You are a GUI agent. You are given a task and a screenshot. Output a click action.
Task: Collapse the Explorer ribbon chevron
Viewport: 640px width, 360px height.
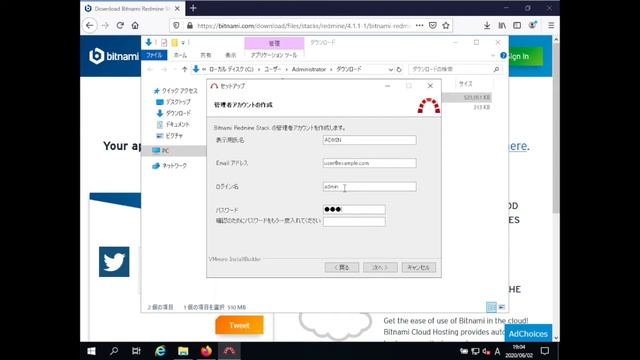pyautogui.click(x=493, y=56)
